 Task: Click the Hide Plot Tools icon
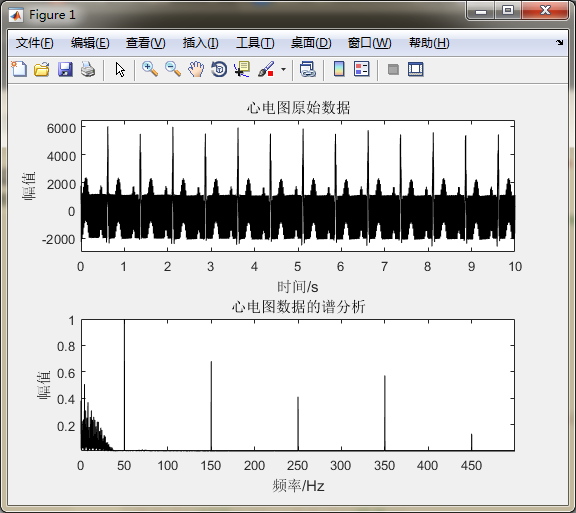point(393,69)
